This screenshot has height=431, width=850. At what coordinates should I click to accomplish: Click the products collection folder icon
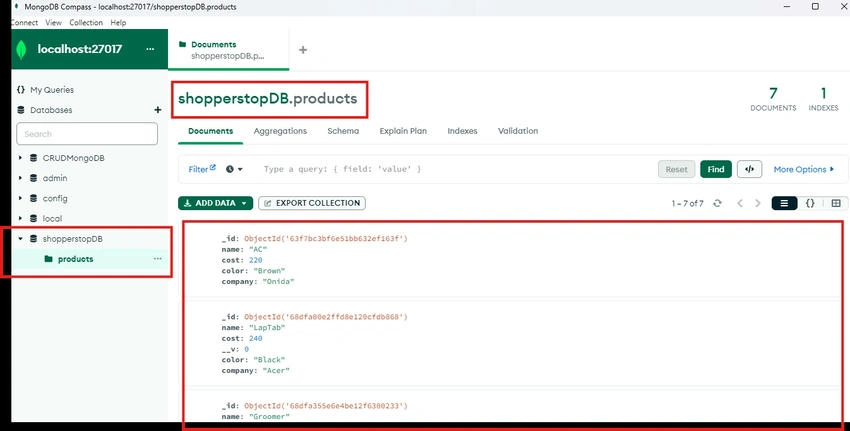pos(48,259)
